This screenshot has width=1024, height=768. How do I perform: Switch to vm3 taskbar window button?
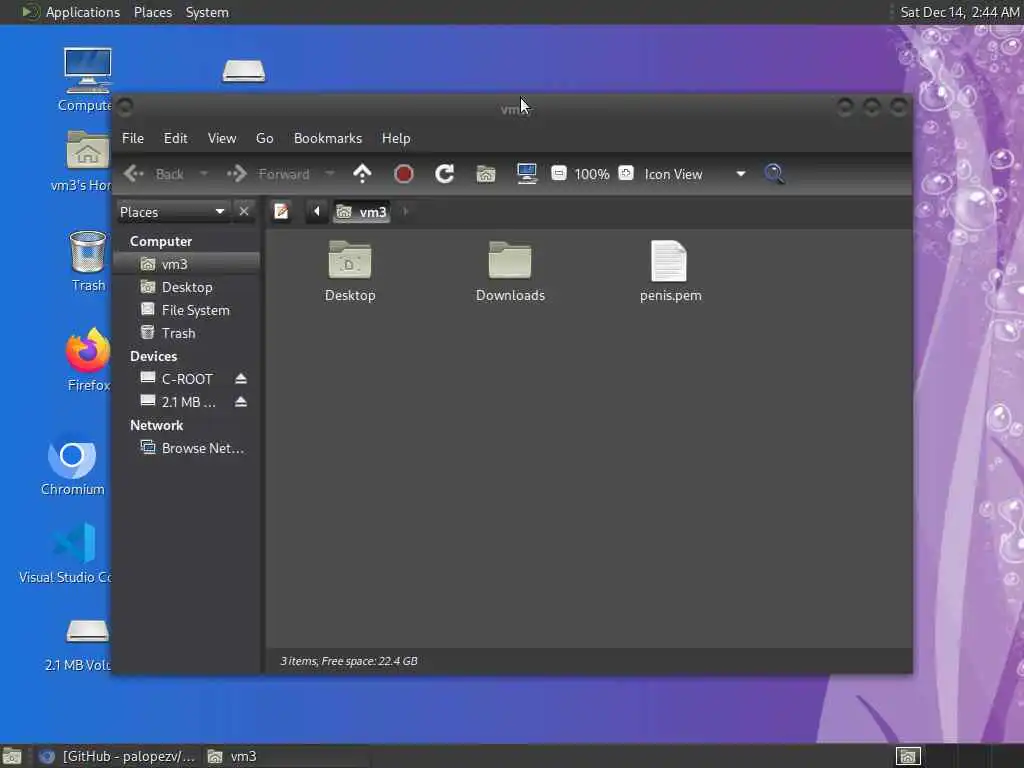pos(285,756)
